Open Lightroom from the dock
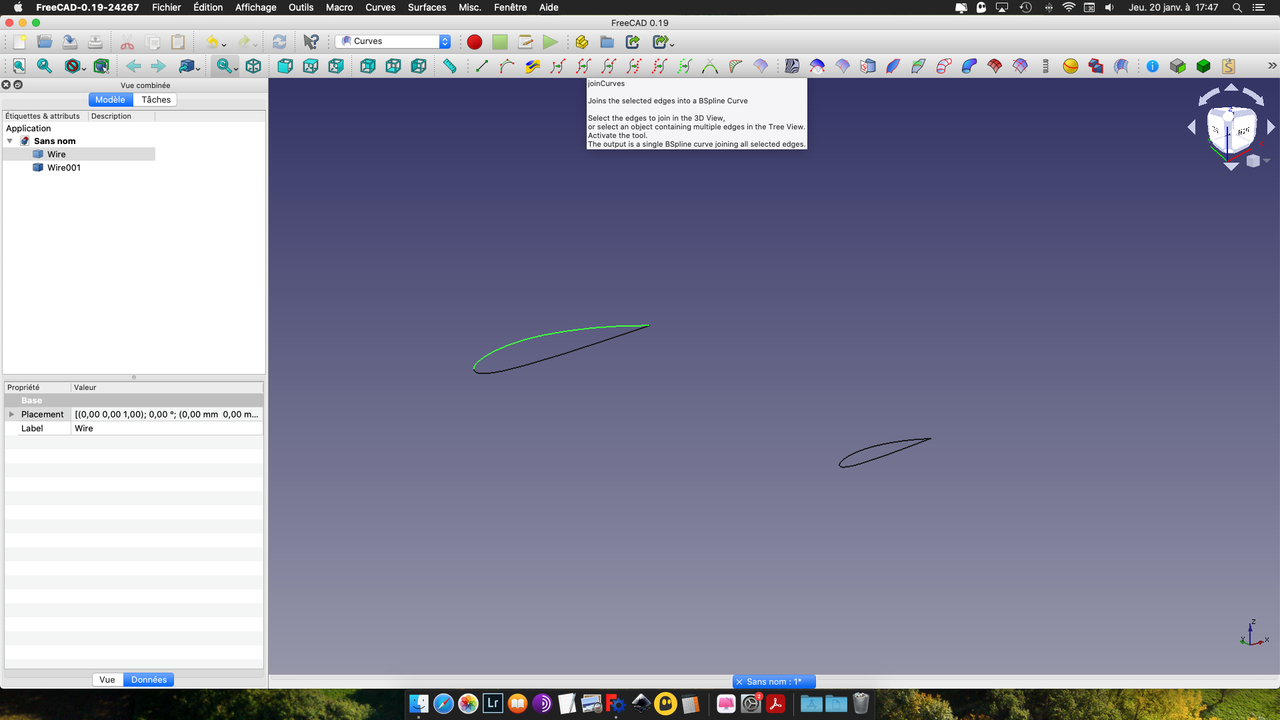 click(492, 704)
